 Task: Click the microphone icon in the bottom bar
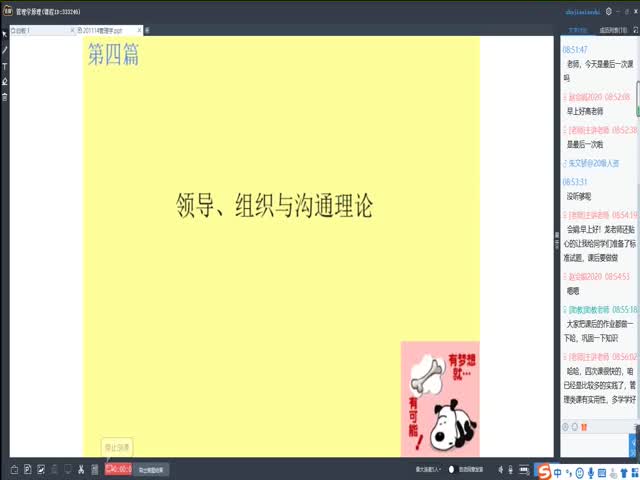click(x=511, y=470)
